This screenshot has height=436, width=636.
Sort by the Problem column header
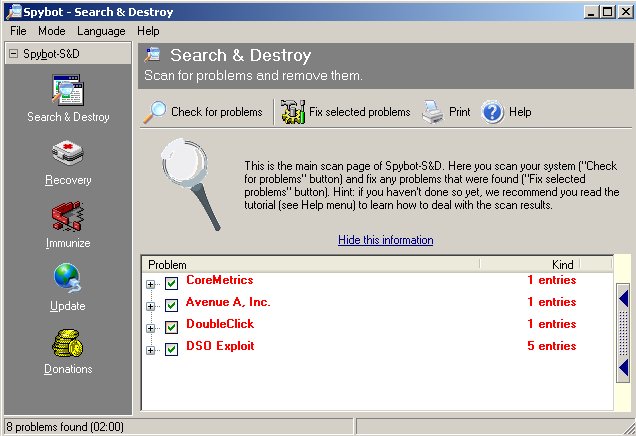coord(311,264)
